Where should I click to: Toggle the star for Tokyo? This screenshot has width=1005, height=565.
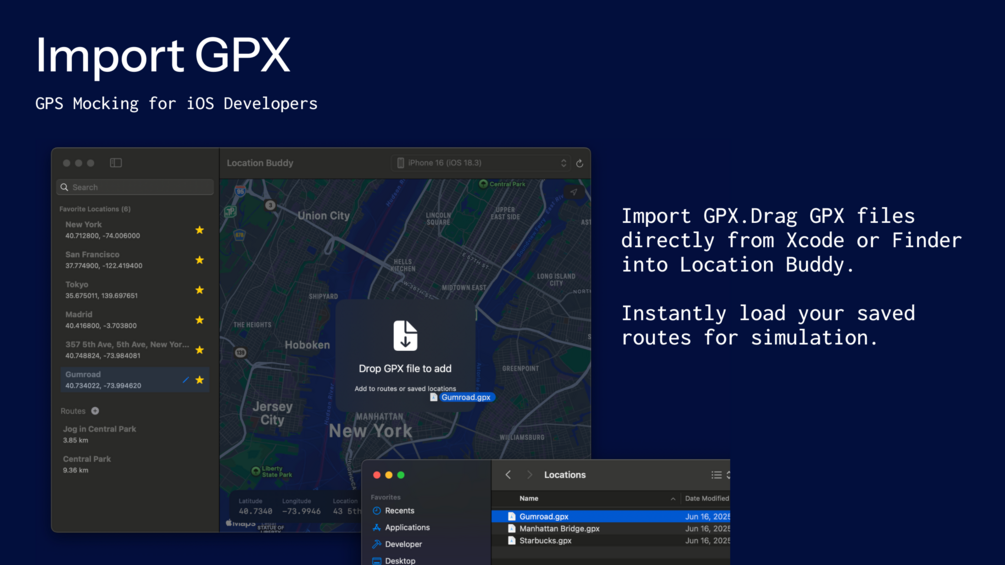pos(199,290)
